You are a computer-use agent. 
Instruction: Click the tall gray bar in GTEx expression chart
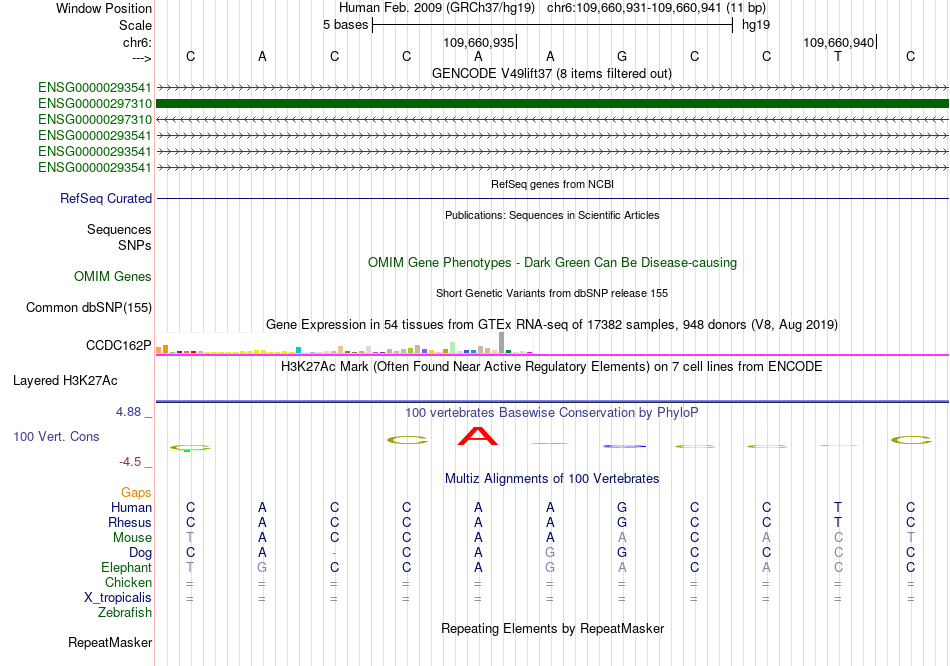501,342
